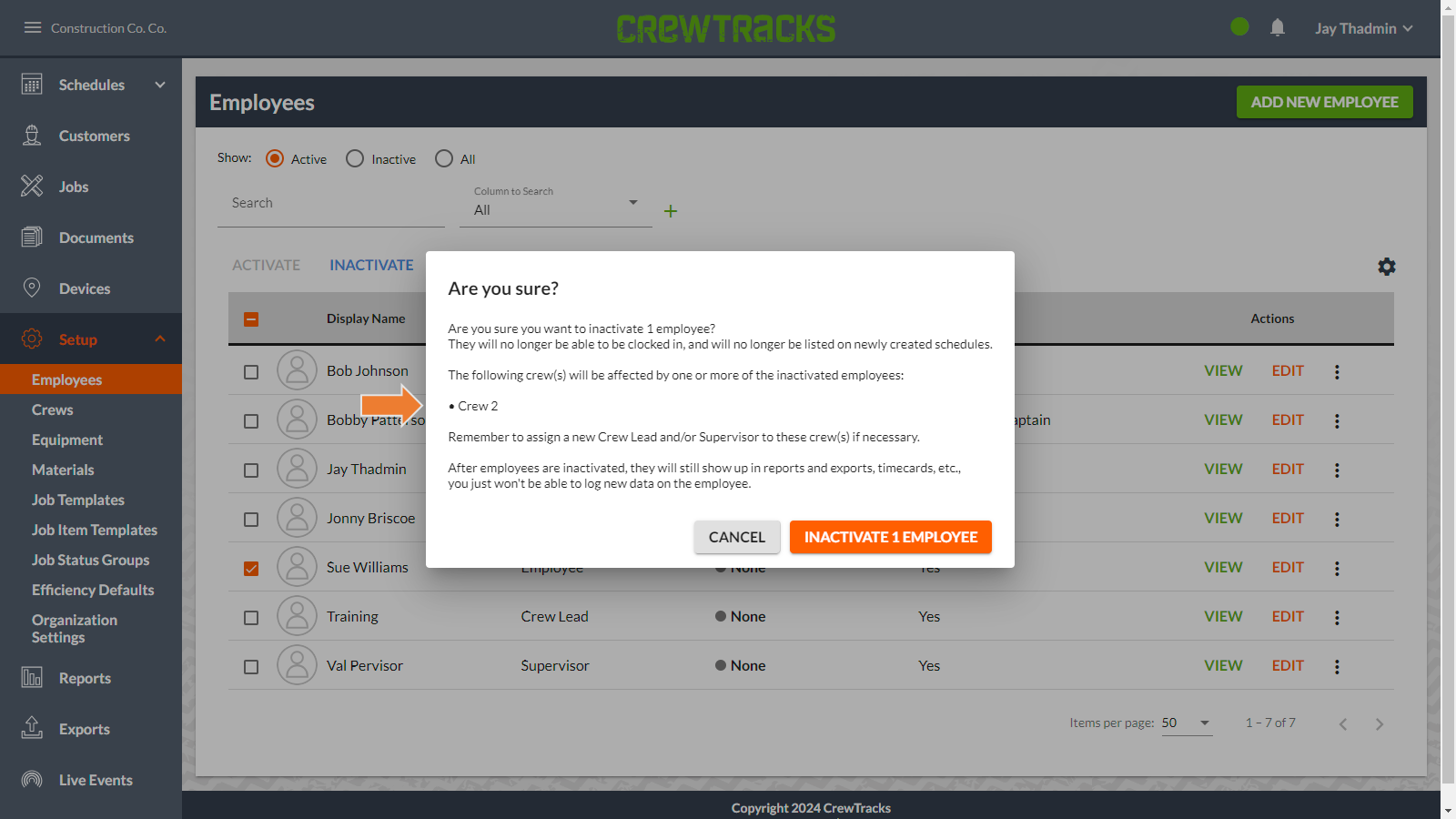Expand the Schedules menu chevron
Viewport: 1456px width, 819px height.
point(160,85)
